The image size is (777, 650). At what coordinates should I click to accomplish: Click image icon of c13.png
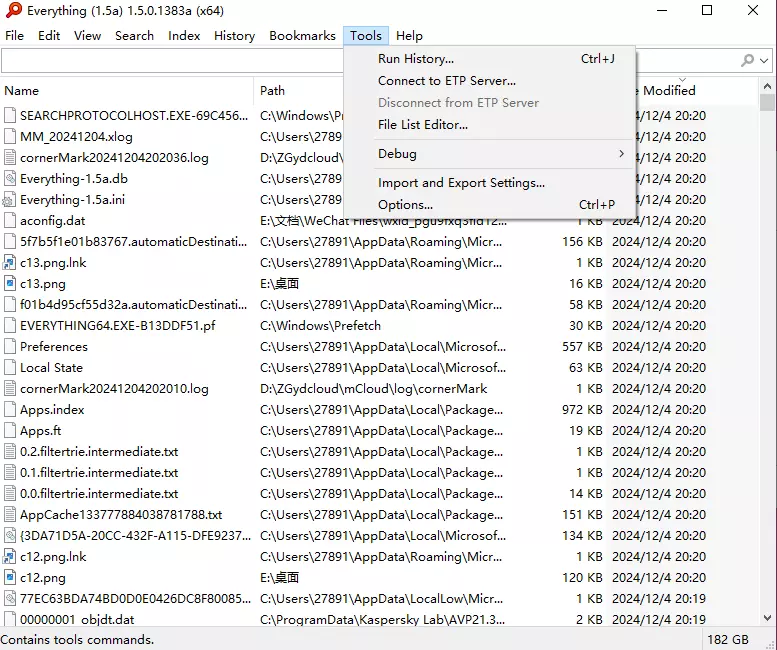tap(9, 283)
